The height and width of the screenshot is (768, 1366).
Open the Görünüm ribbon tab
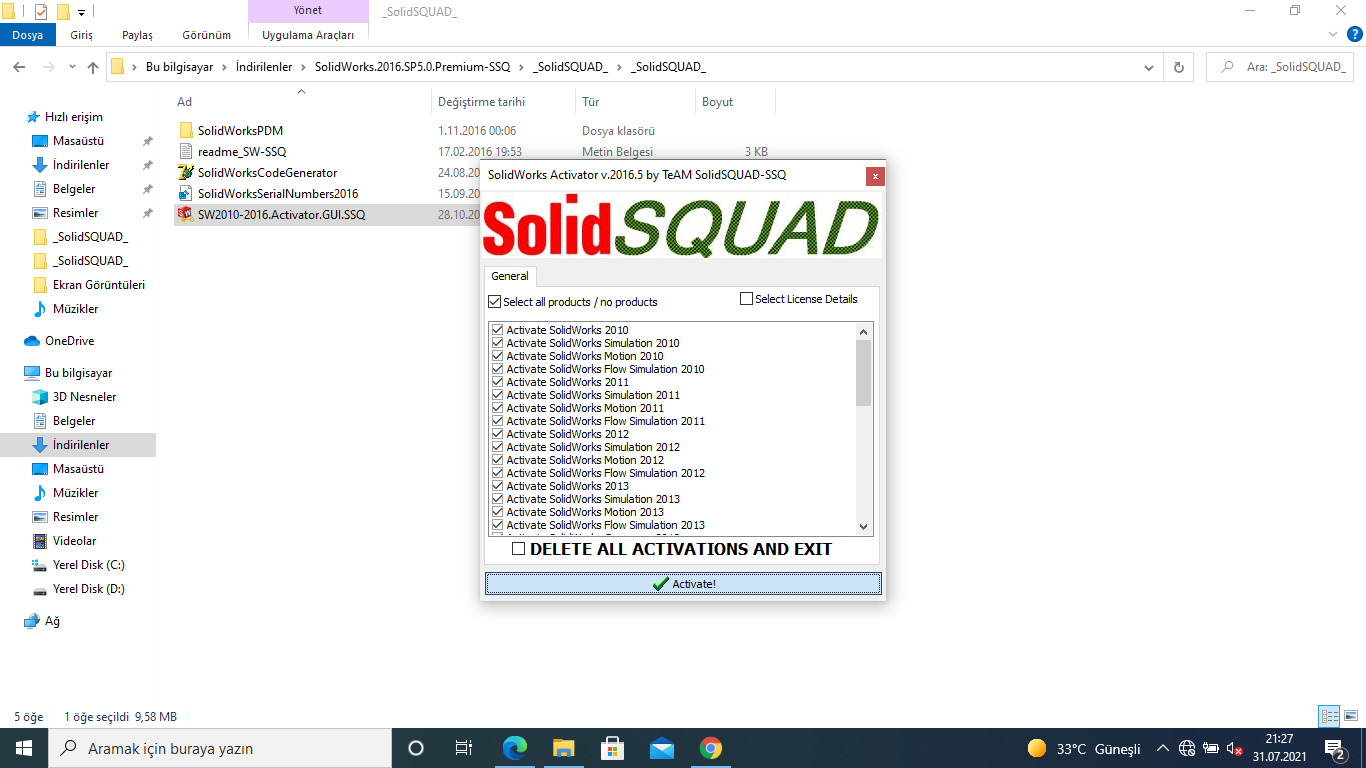tap(206, 35)
